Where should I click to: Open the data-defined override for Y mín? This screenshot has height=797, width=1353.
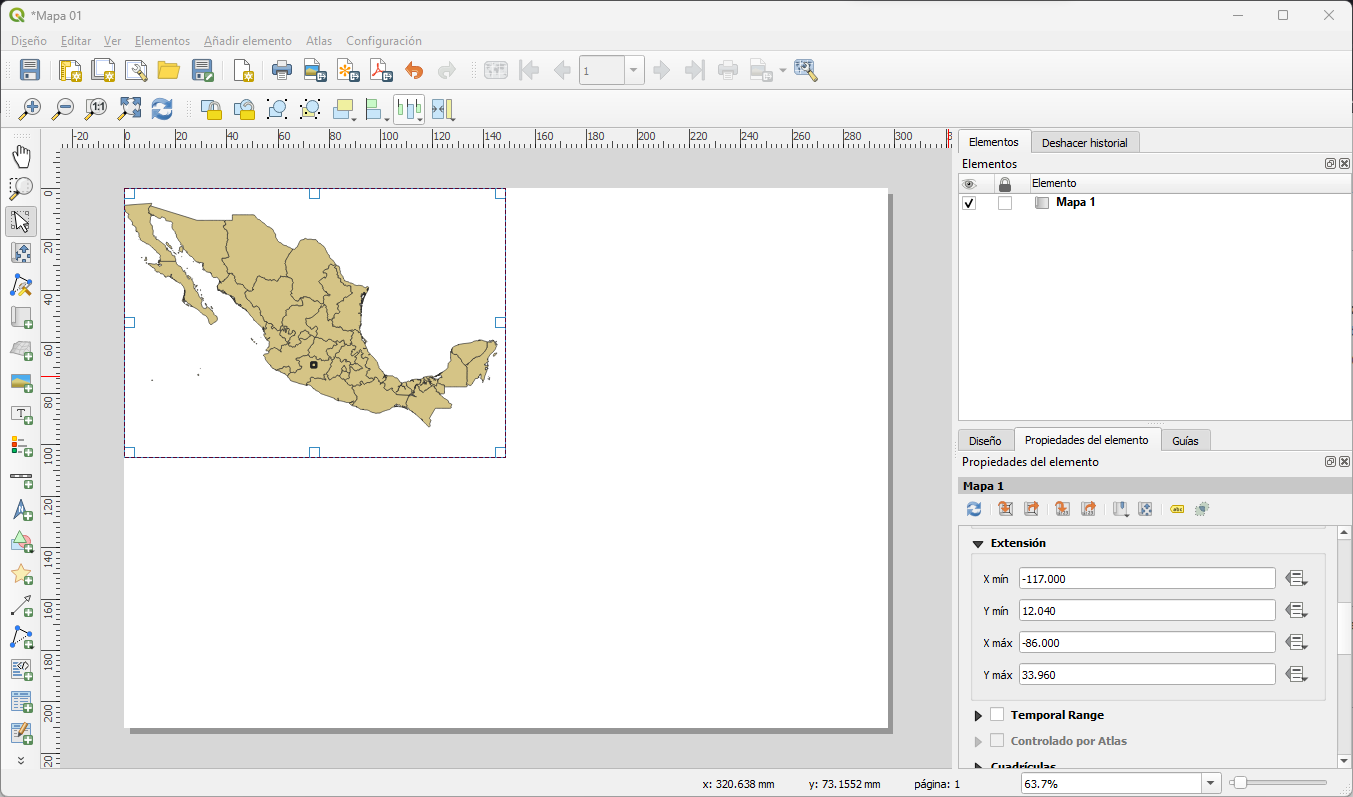pyautogui.click(x=1297, y=611)
